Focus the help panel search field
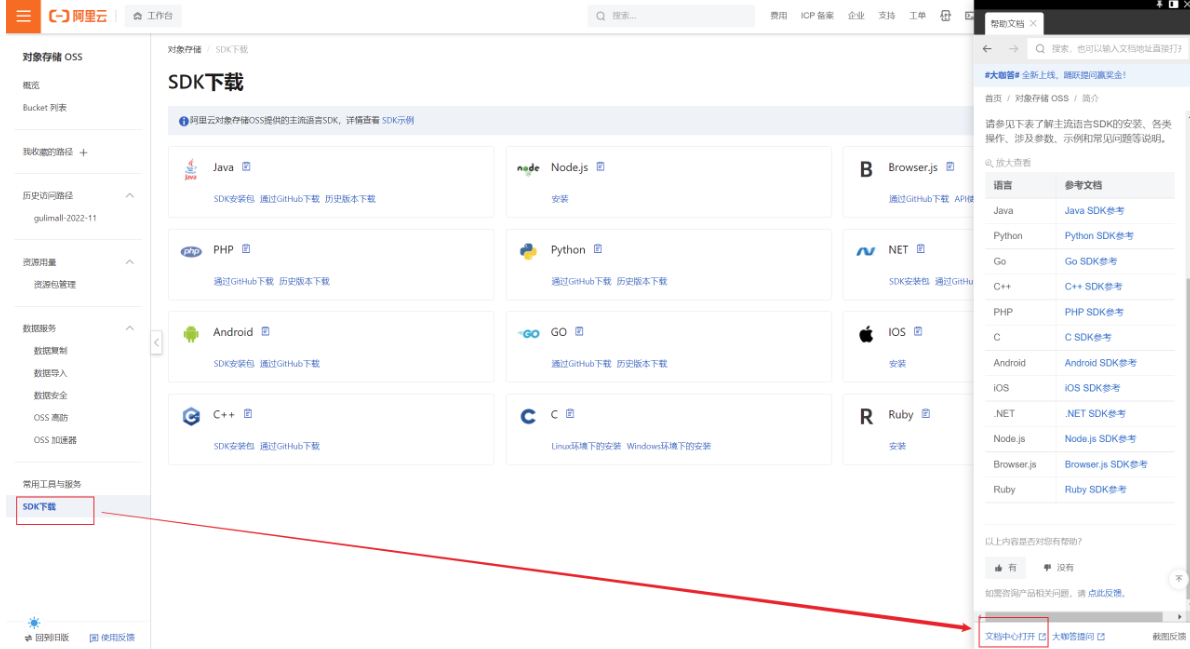This screenshot has width=1190, height=649. 1107,49
